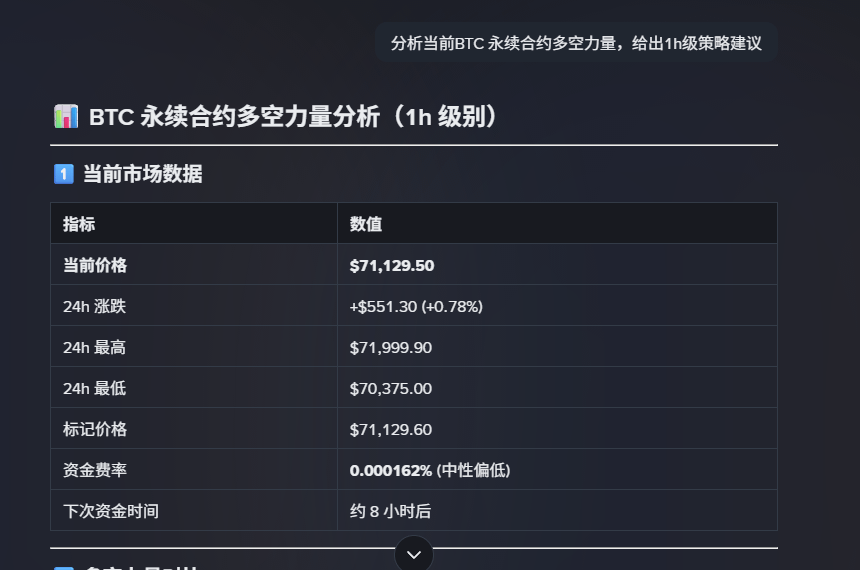This screenshot has width=860, height=570.
Task: Click the $71,129.50 current price value
Action: point(392,266)
